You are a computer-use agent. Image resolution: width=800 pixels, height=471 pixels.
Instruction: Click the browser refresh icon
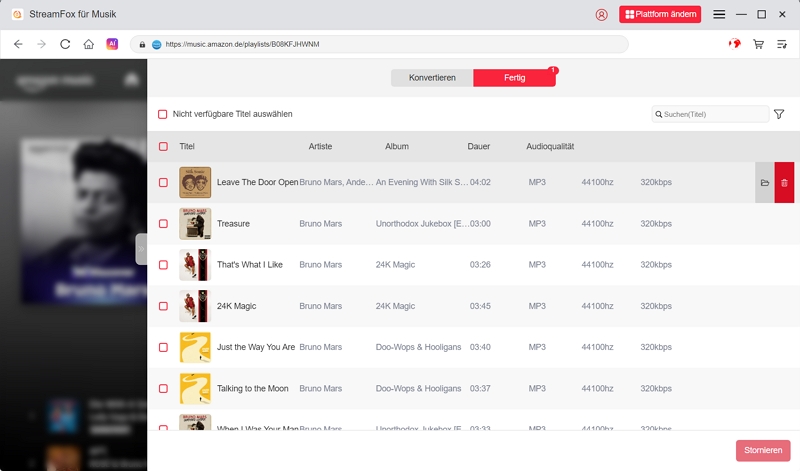tap(65, 44)
